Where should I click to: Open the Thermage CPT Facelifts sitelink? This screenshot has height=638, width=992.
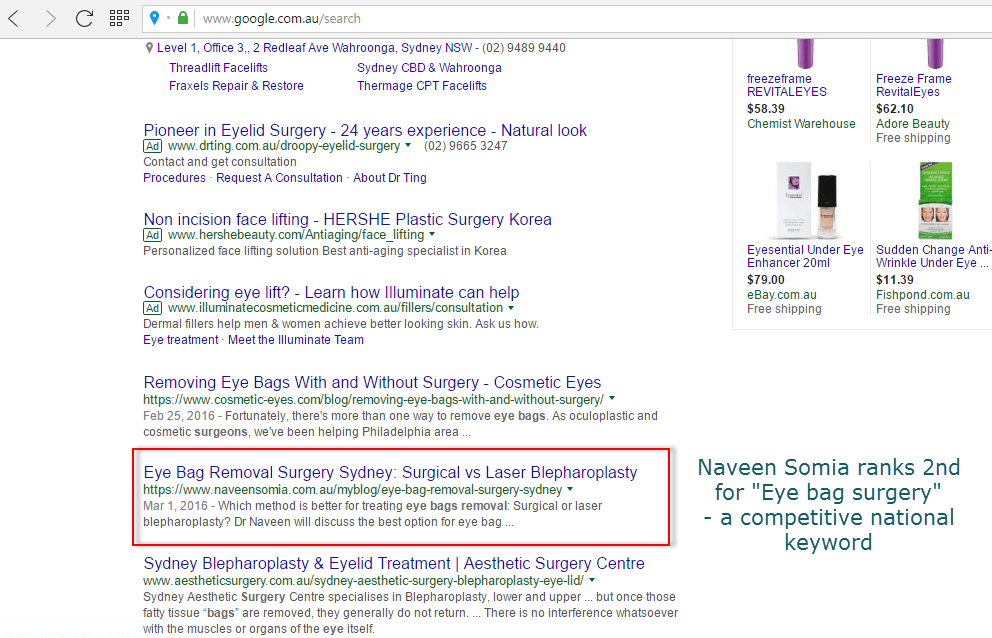tap(422, 85)
